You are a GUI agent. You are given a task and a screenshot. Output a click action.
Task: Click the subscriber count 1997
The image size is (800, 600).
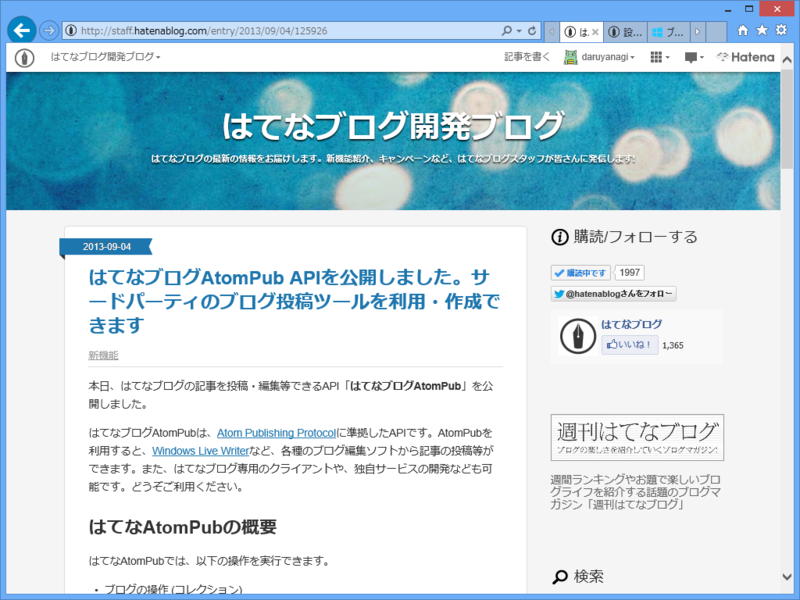(x=630, y=273)
